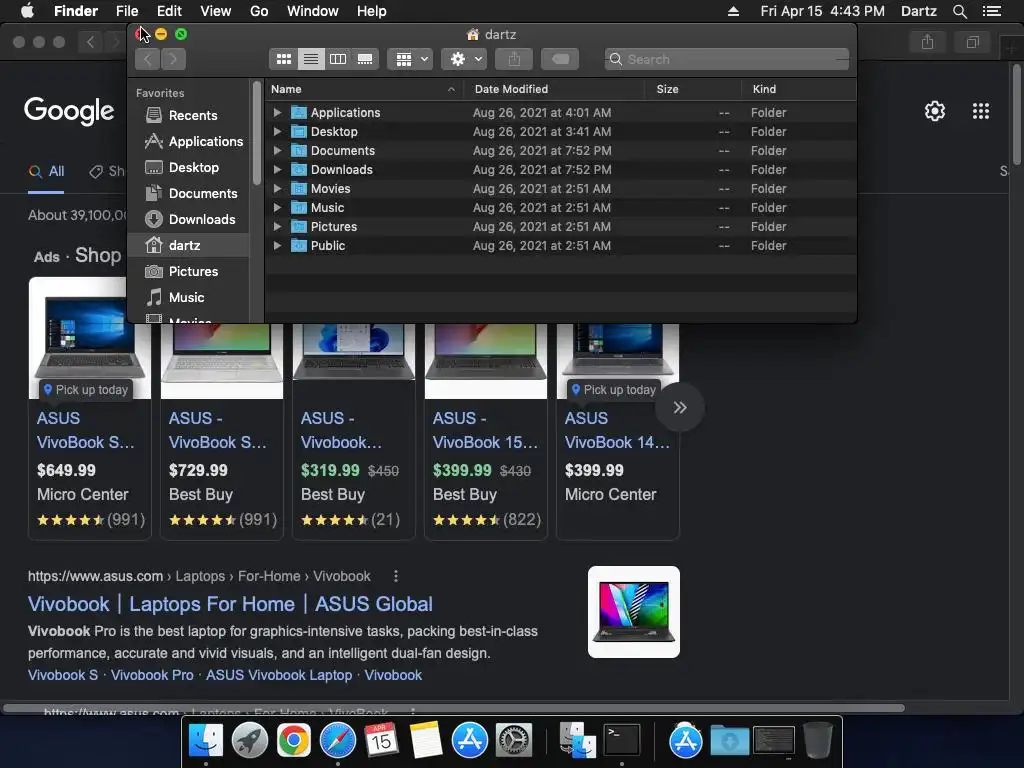Open Trash from the Dock

pyautogui.click(x=817, y=739)
